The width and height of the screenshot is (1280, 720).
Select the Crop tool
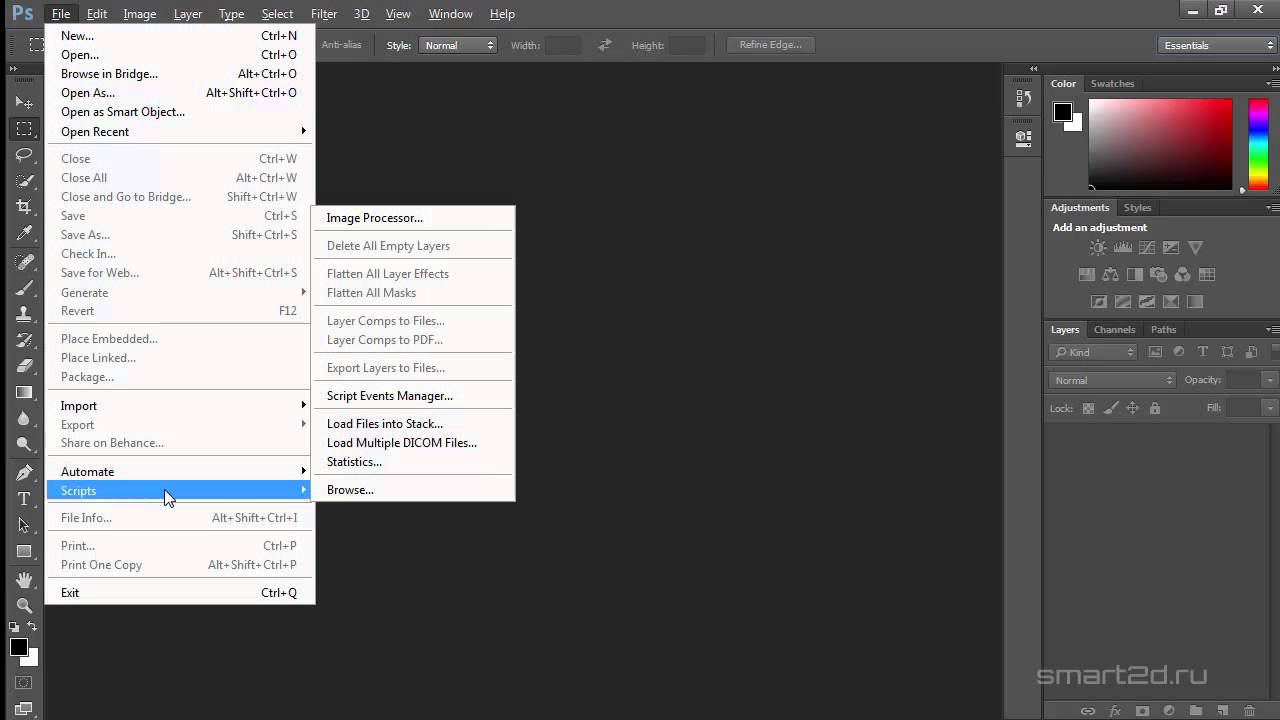(24, 207)
